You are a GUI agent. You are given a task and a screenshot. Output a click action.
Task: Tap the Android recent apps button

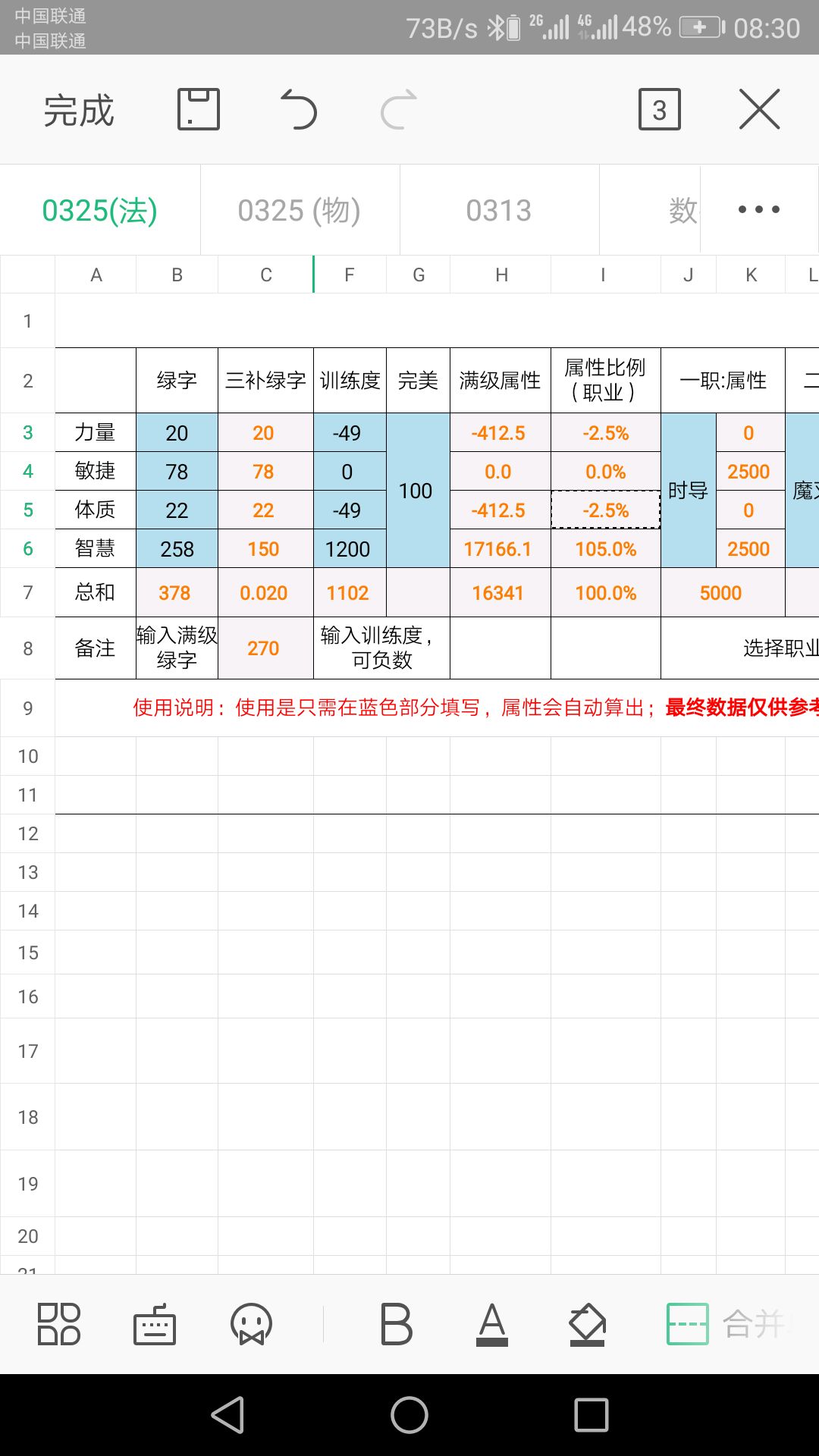(x=591, y=1415)
